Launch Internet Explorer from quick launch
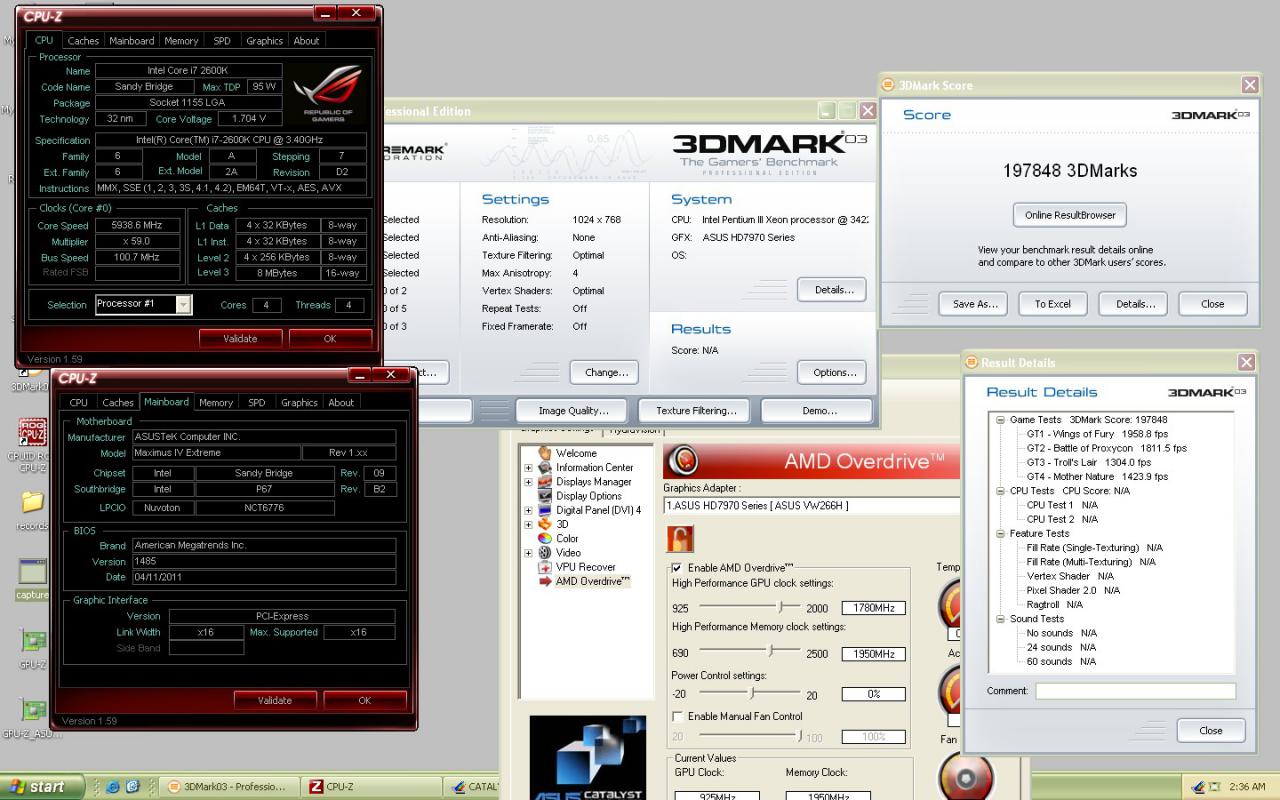 pos(112,787)
